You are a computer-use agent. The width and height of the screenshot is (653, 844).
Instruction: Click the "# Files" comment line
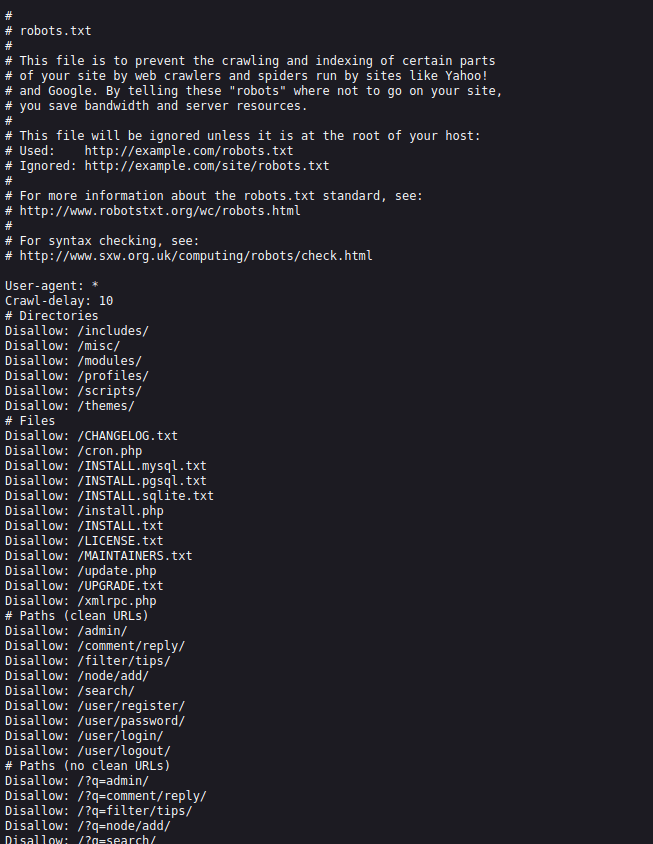(30, 421)
